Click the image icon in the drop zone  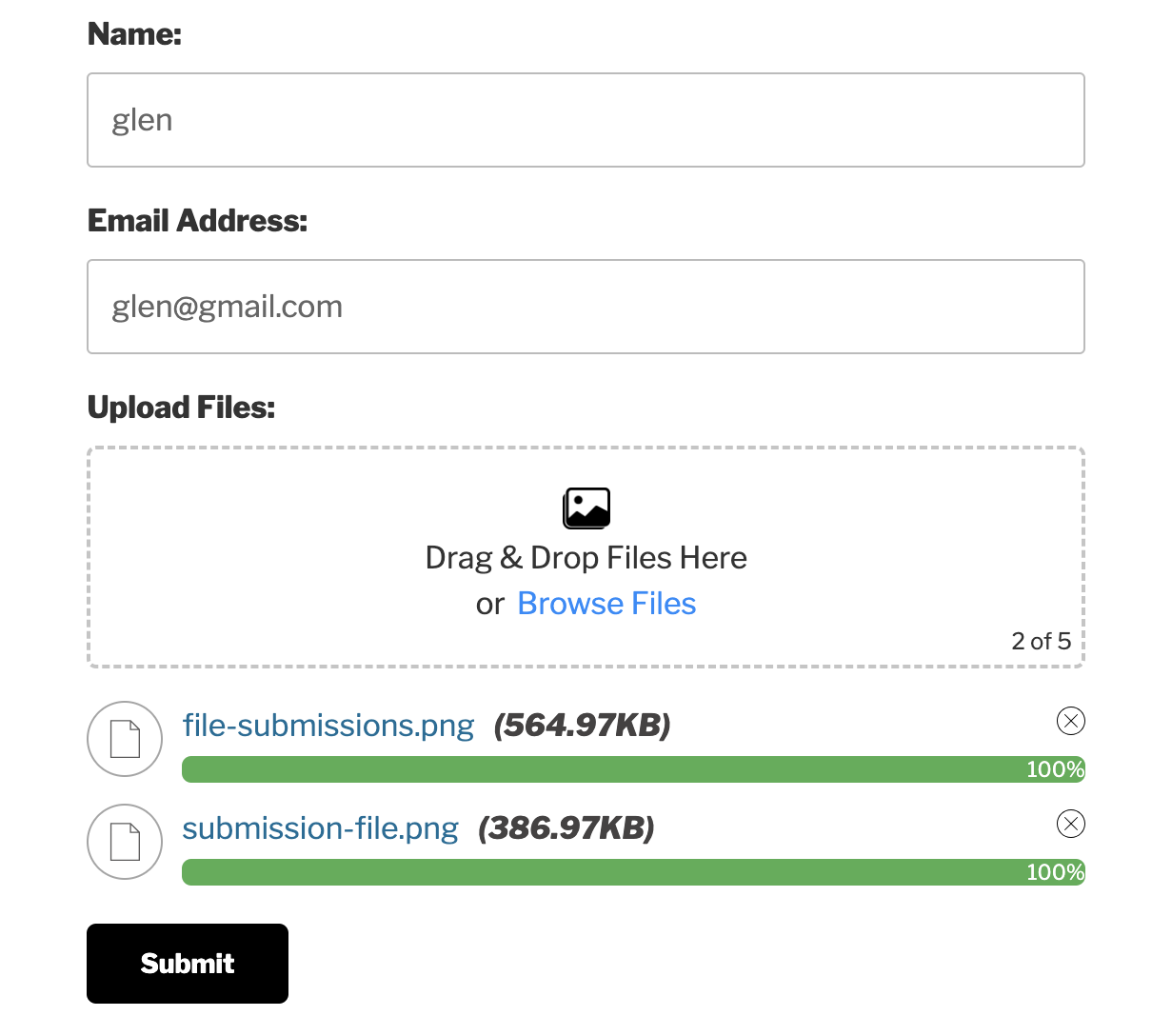[x=586, y=508]
